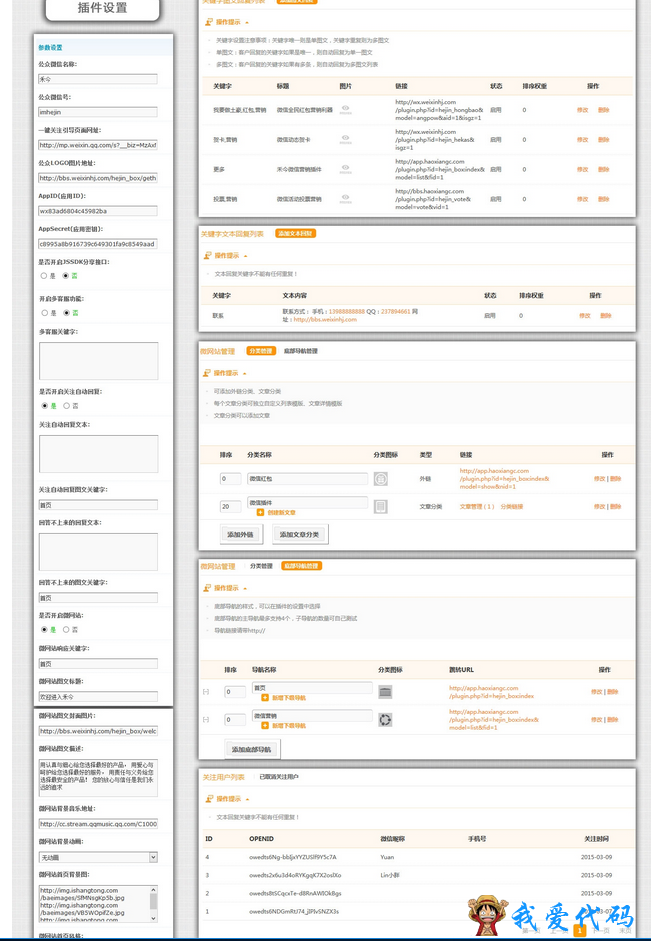Open 关注用户列表 tab
The image size is (651, 941).
[224, 777]
